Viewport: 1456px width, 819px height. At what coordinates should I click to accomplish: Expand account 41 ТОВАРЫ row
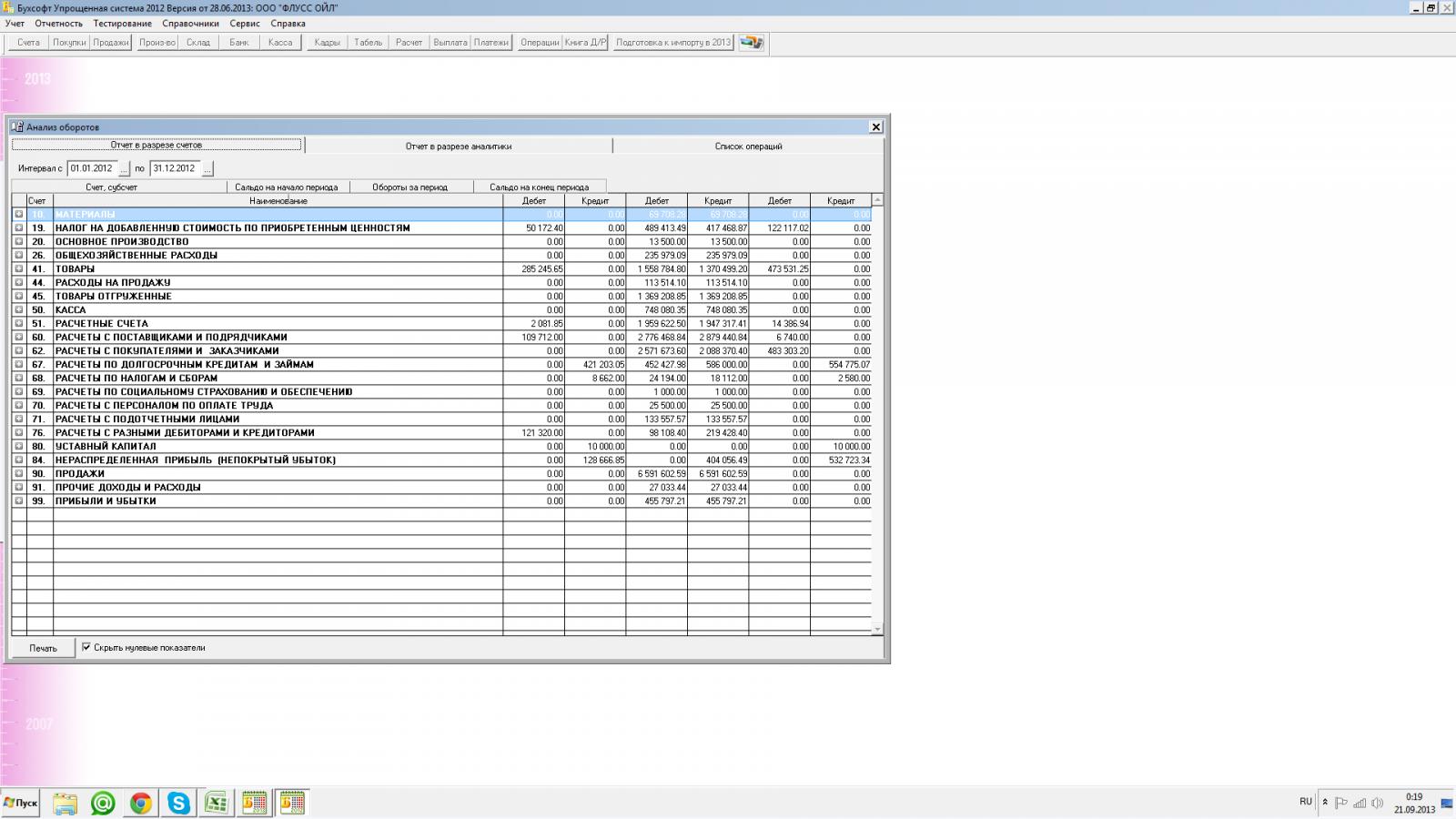19,269
